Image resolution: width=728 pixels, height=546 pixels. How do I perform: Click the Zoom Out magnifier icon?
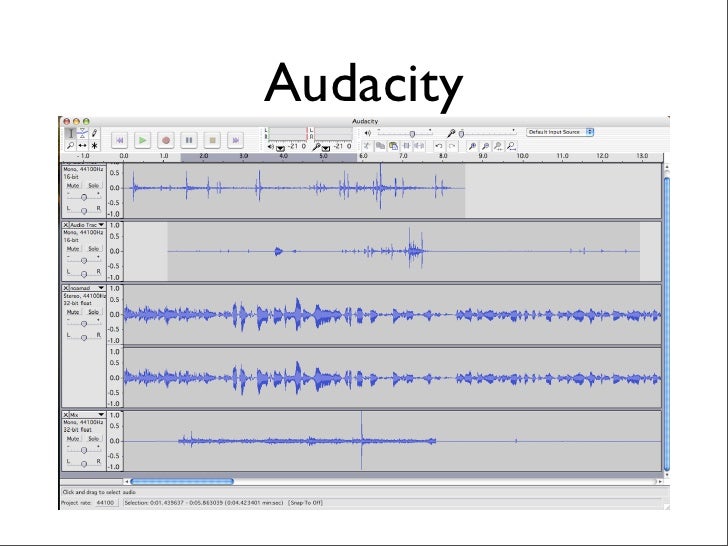pos(485,146)
